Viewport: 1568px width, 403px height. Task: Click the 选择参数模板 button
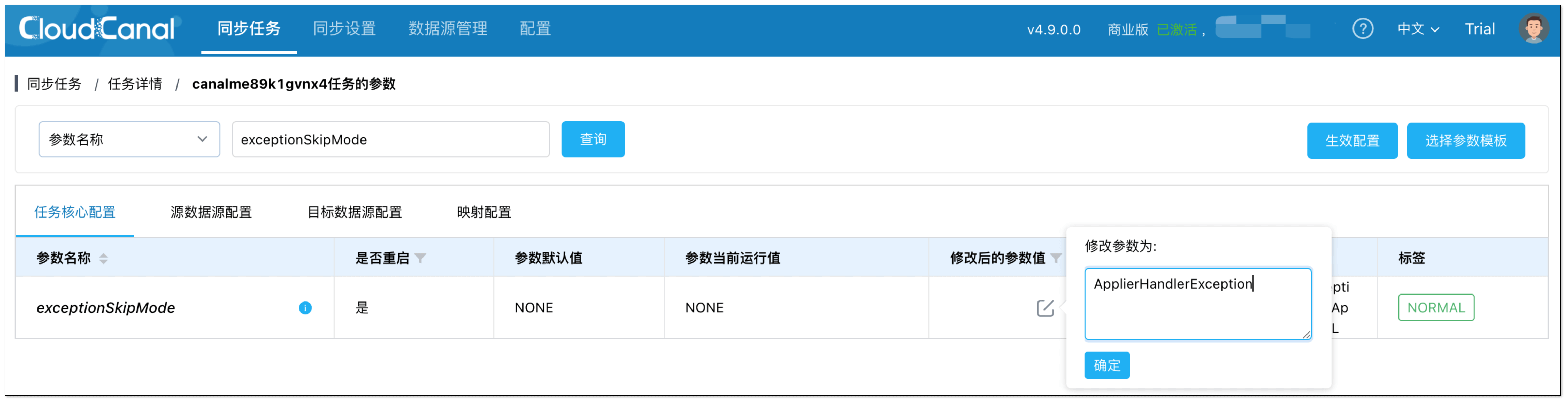tap(1465, 141)
